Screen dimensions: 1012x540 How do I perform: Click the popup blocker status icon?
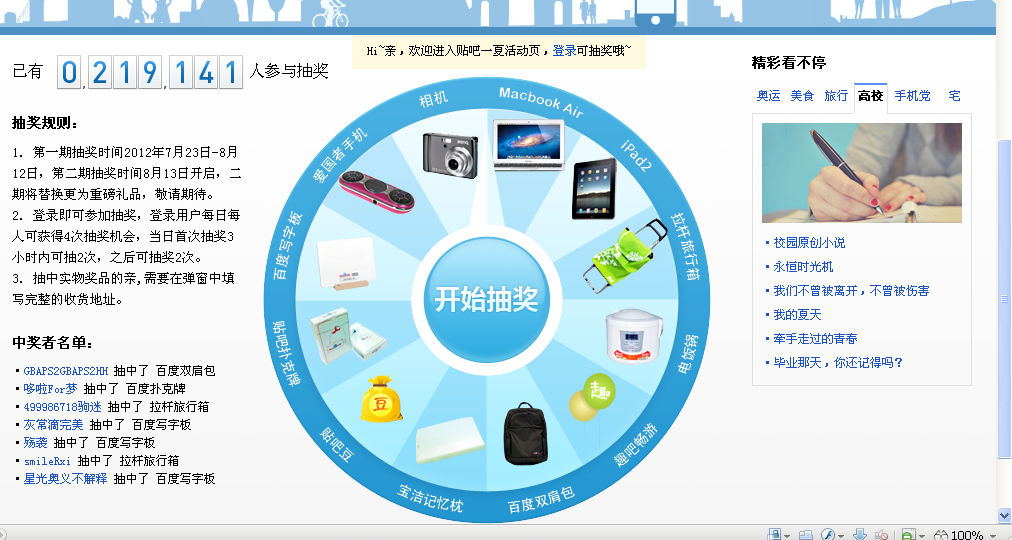[x=909, y=534]
